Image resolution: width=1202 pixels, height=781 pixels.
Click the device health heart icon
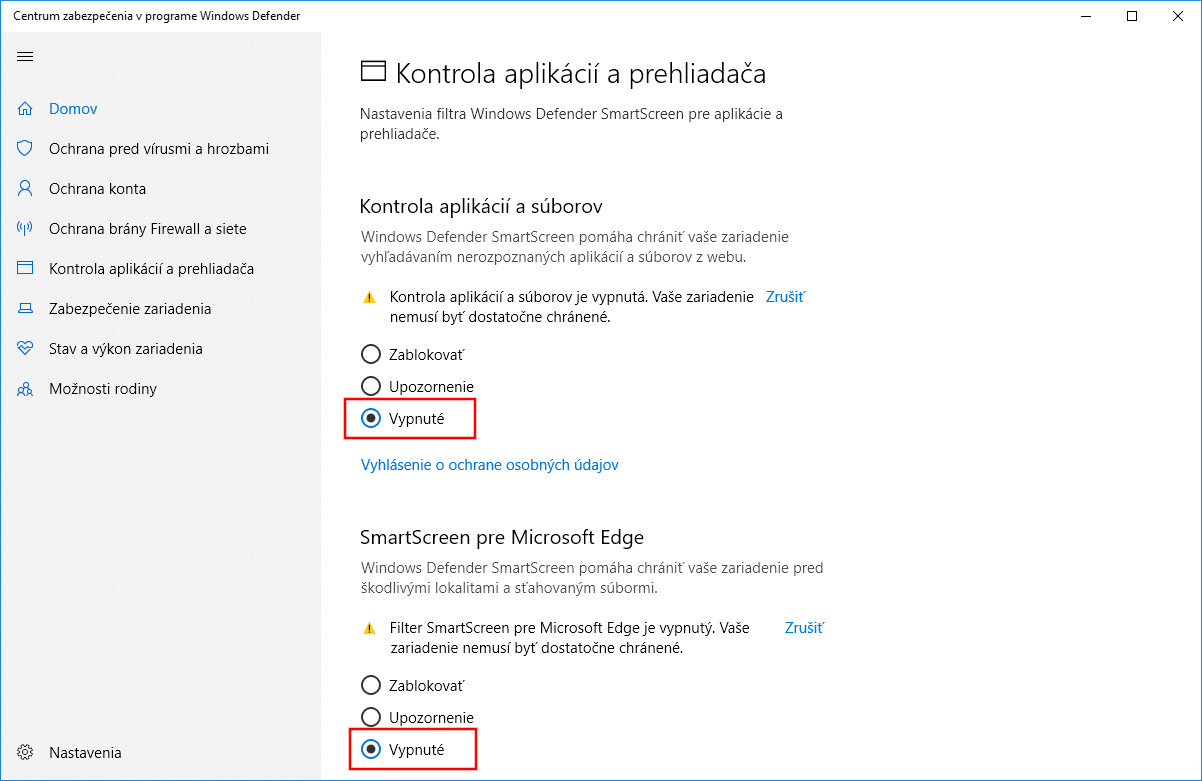point(25,349)
